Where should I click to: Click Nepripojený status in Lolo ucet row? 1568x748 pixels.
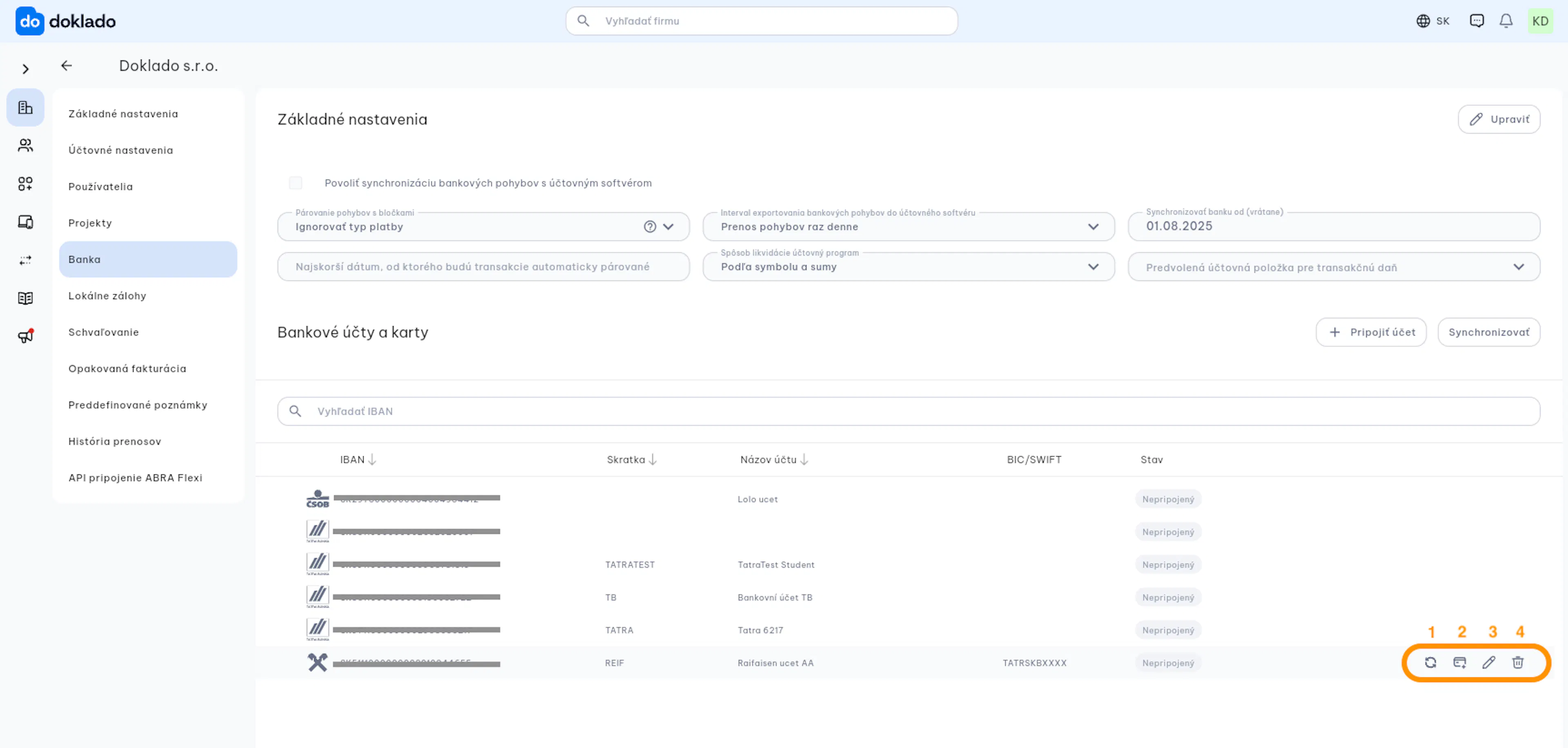tap(1167, 500)
